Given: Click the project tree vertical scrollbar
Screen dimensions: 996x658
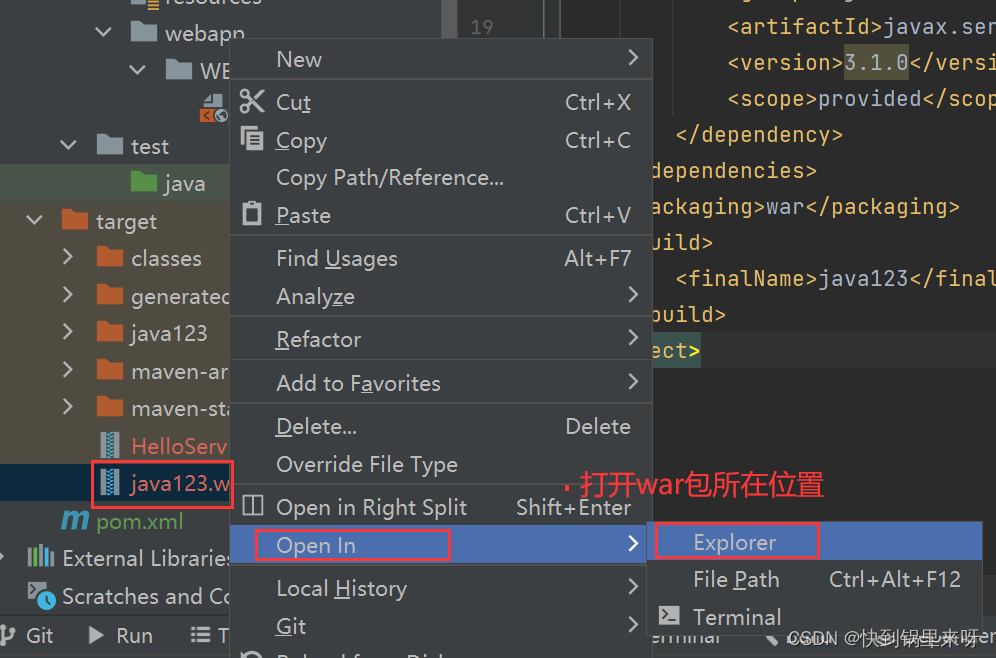Looking at the screenshot, I should pos(448,19).
